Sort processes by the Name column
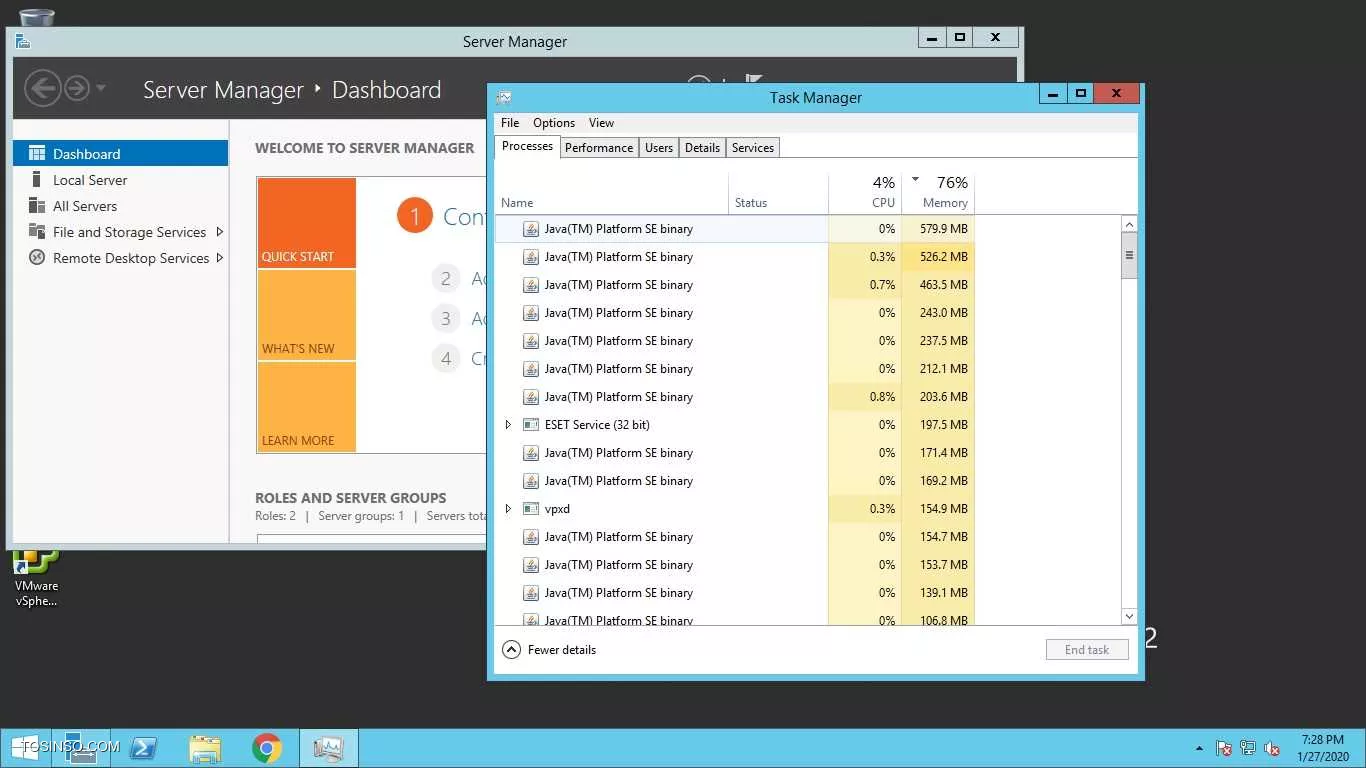This screenshot has height=768, width=1366. click(x=612, y=192)
